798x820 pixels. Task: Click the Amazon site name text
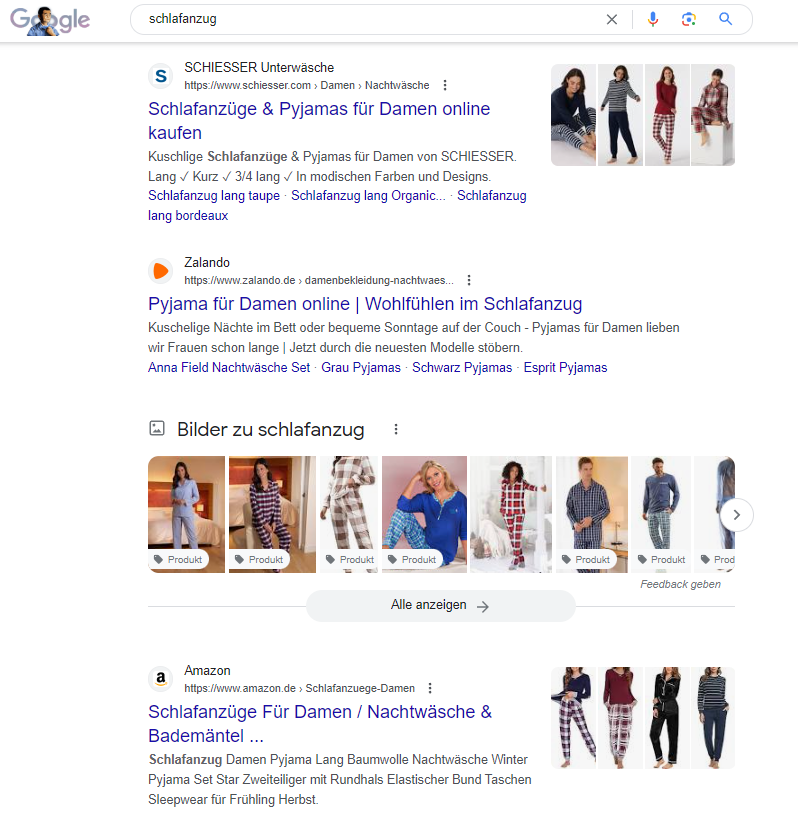(207, 670)
